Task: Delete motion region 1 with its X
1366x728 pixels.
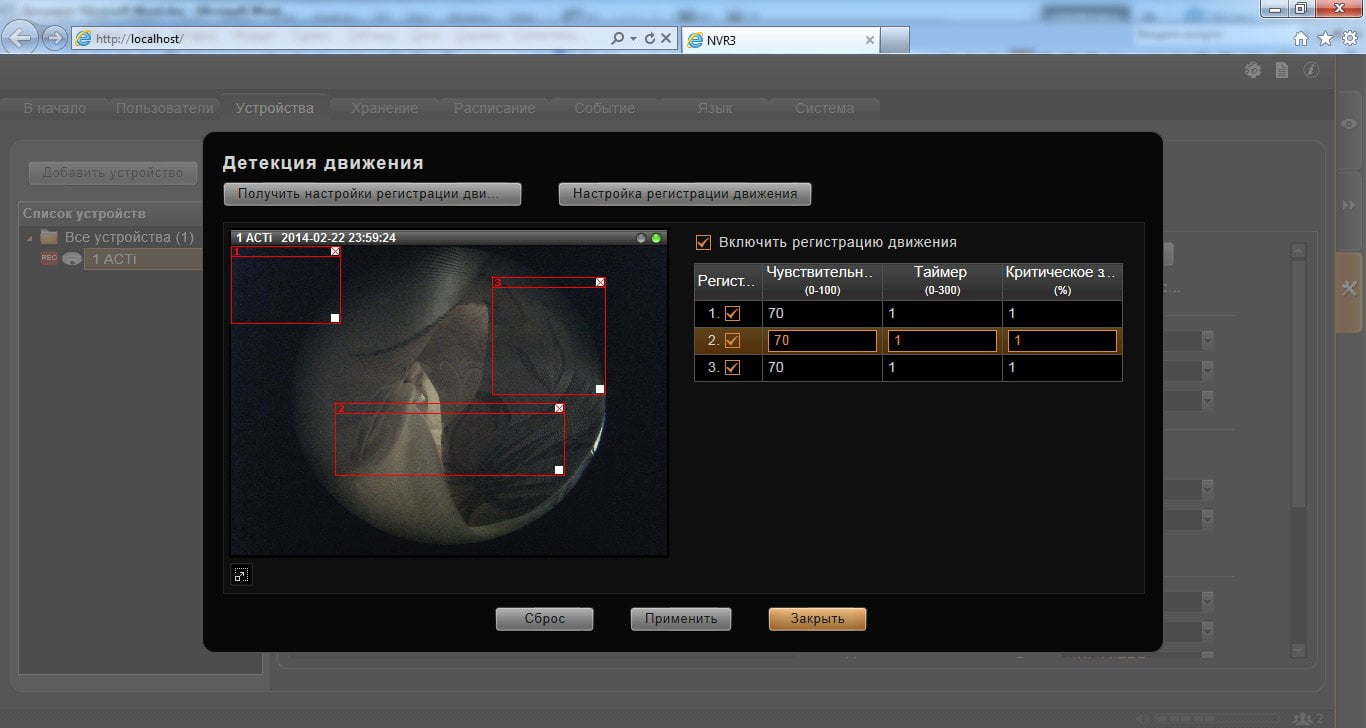Action: tap(335, 252)
